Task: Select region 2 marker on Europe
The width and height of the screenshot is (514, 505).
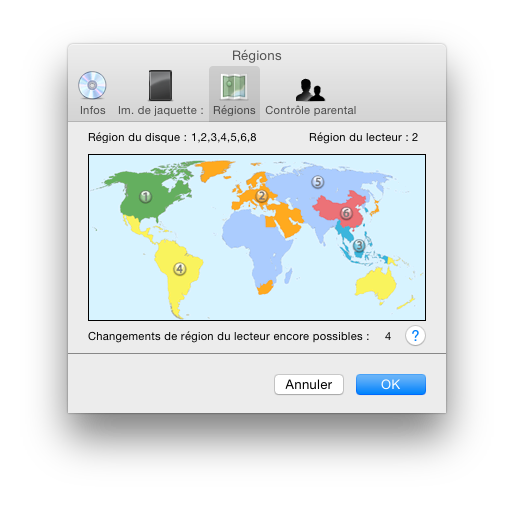Action: pyautogui.click(x=262, y=196)
